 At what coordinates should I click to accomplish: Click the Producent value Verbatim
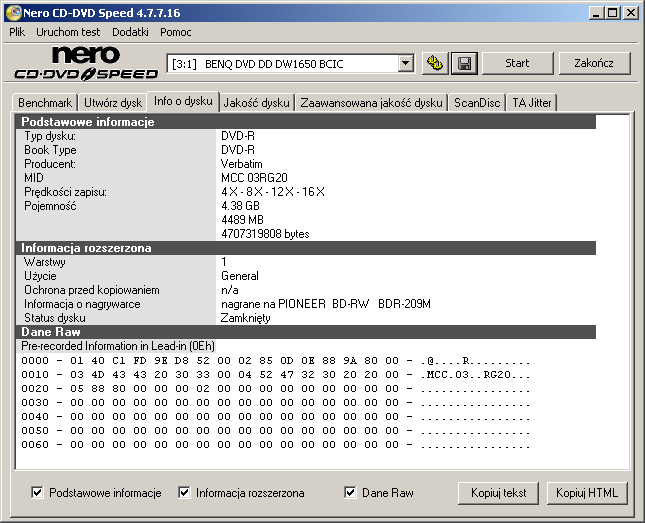tap(241, 164)
